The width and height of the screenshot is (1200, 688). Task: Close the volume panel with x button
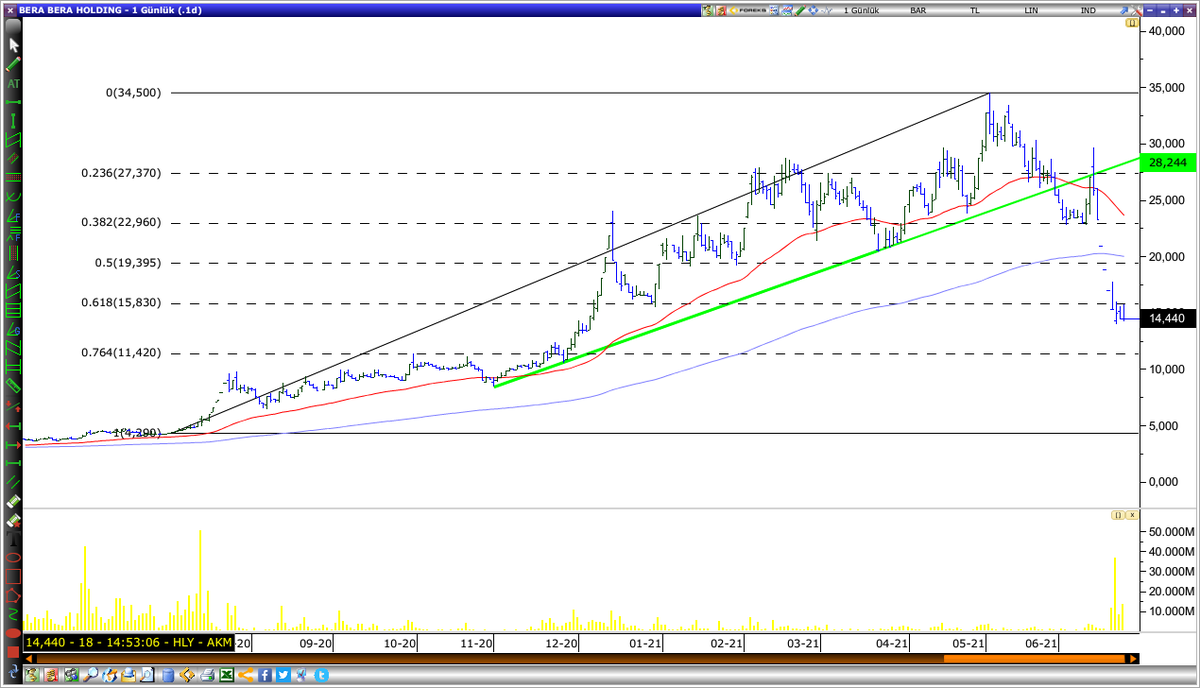pos(1132,514)
